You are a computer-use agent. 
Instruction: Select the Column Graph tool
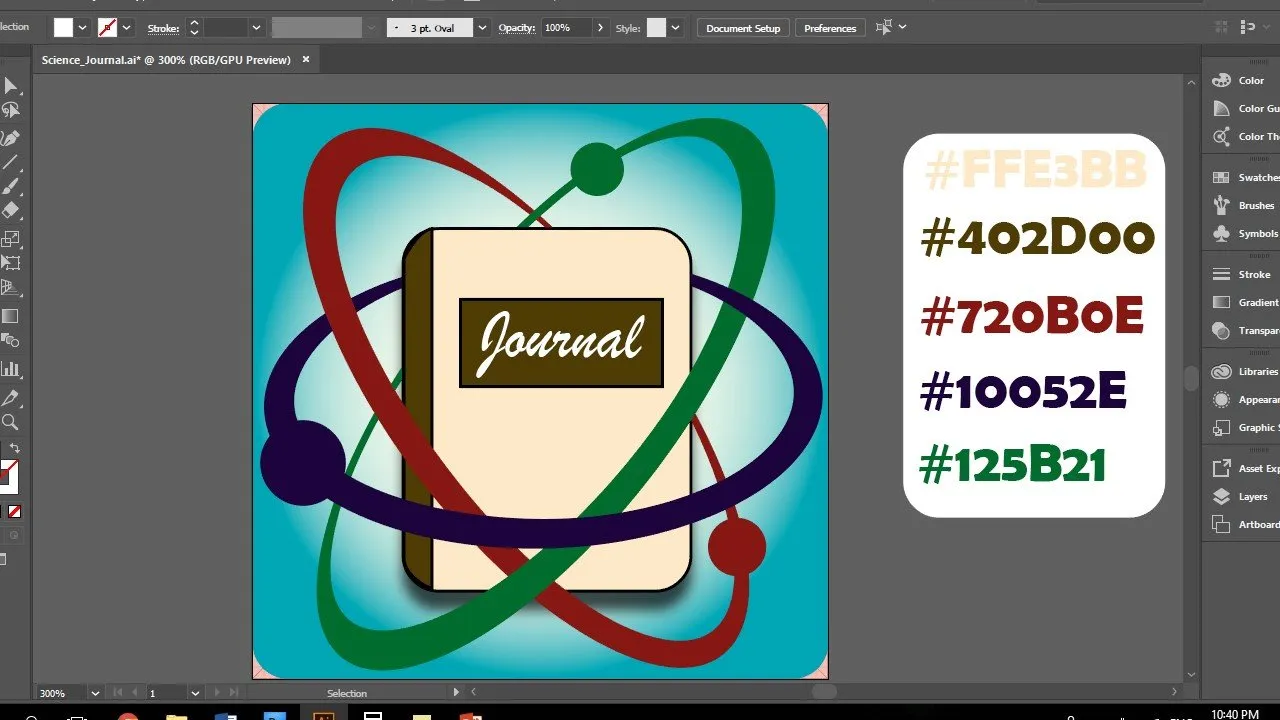(10, 369)
